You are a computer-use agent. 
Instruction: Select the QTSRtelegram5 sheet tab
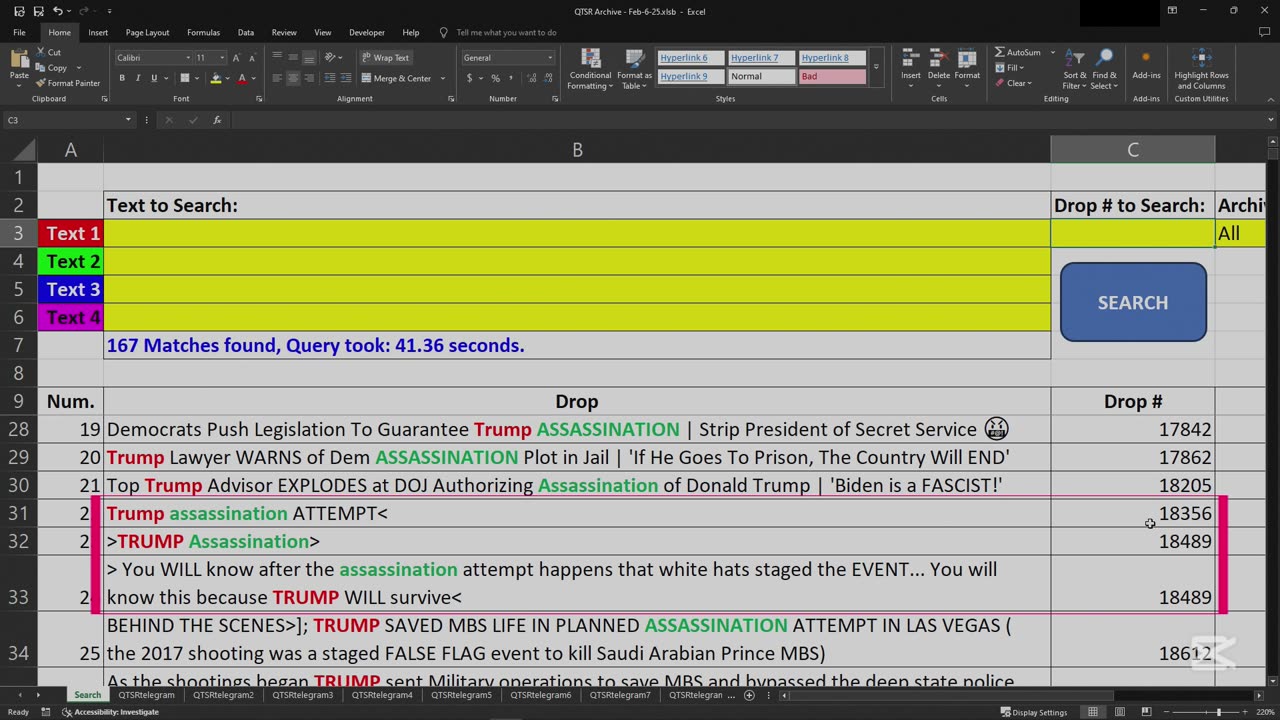pos(461,695)
